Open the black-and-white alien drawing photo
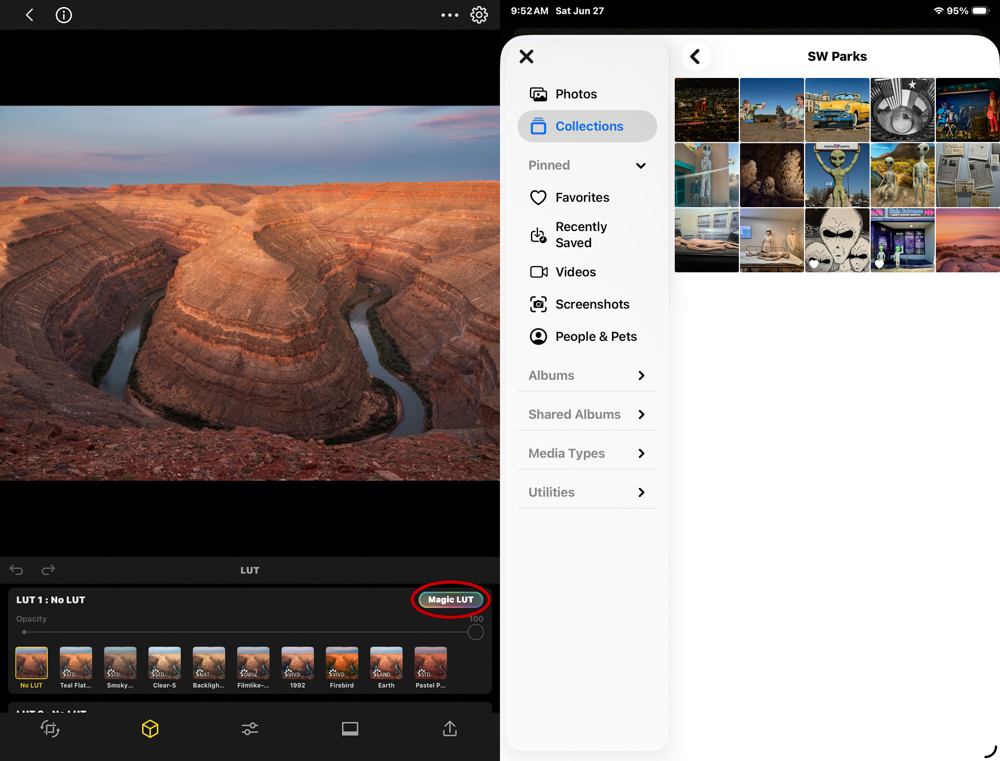 coord(837,240)
